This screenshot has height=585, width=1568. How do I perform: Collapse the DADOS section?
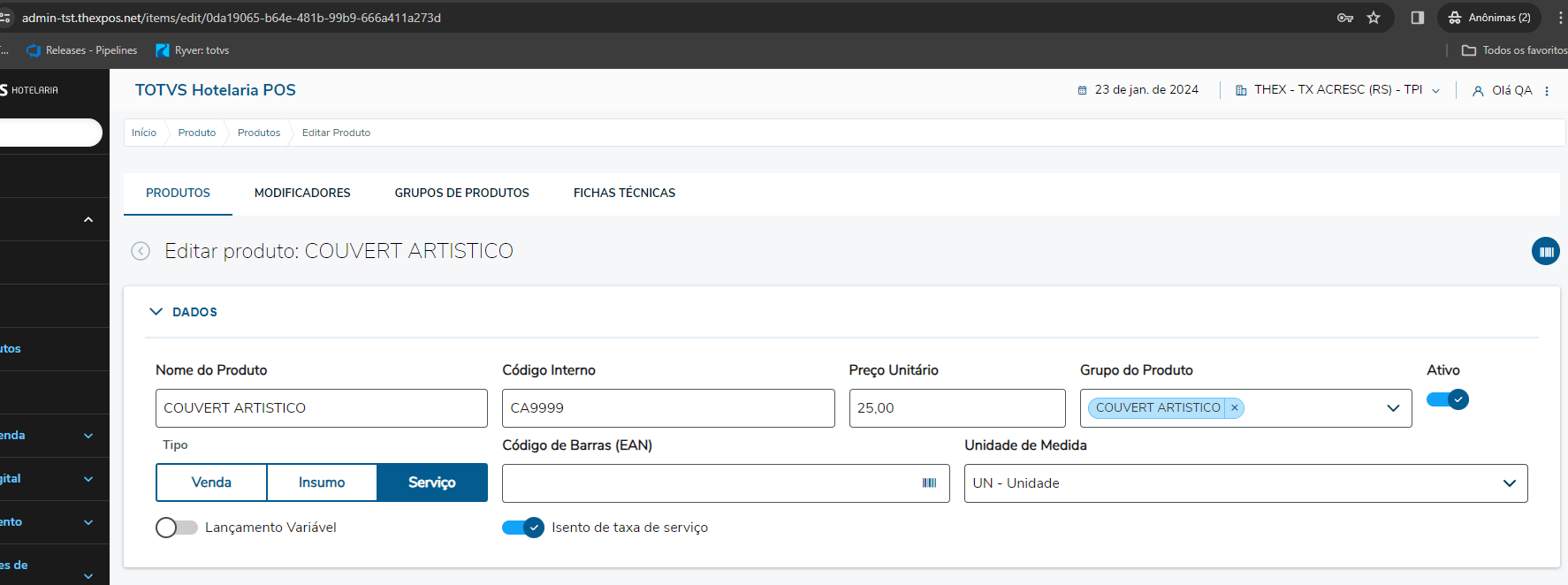[156, 312]
